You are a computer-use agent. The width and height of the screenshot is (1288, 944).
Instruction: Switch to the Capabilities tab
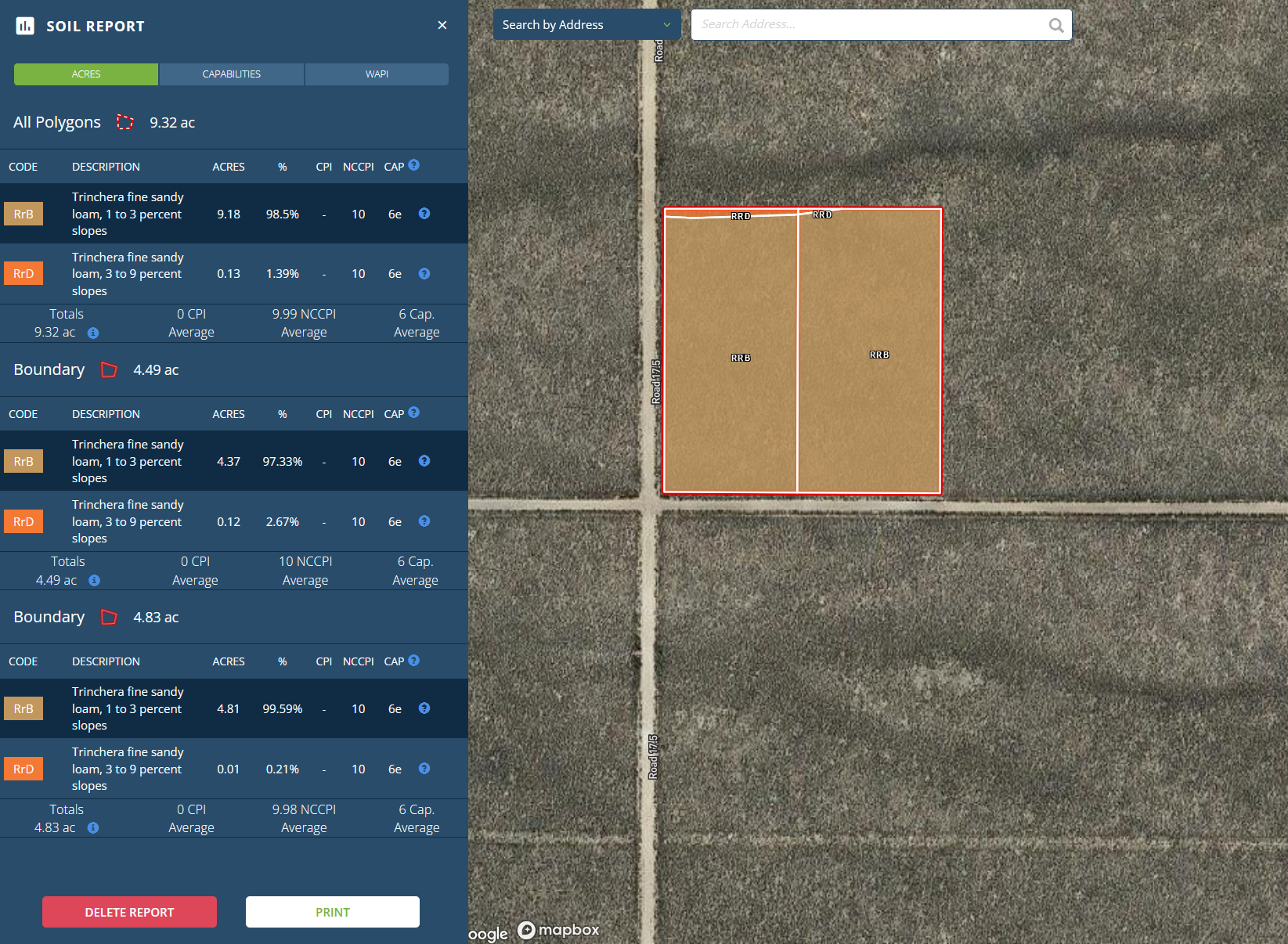pyautogui.click(x=231, y=74)
